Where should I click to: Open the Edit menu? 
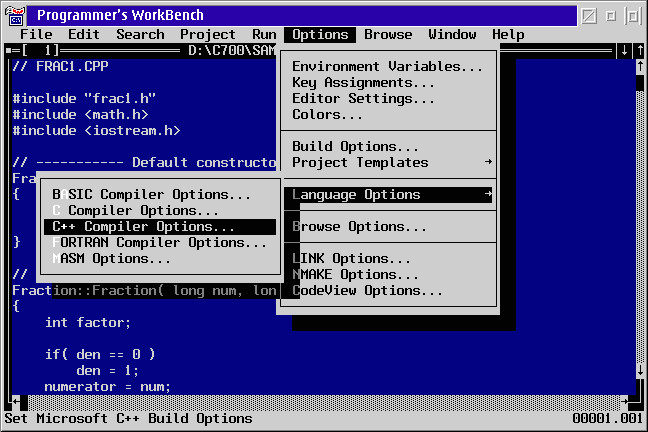pos(84,35)
